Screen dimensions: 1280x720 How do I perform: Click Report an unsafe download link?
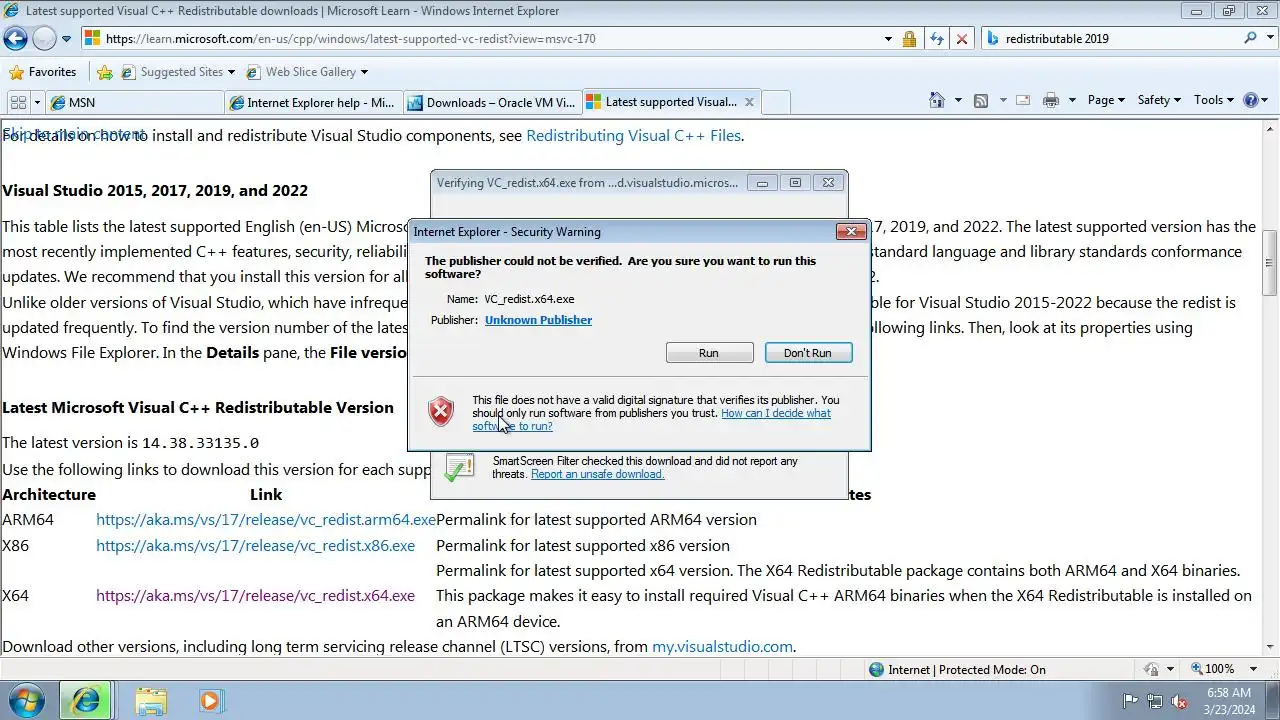(597, 474)
